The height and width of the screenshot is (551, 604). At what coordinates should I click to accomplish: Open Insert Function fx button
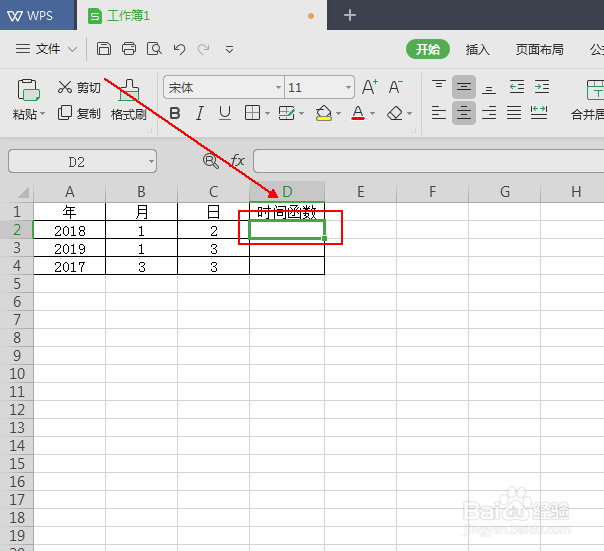tap(237, 160)
